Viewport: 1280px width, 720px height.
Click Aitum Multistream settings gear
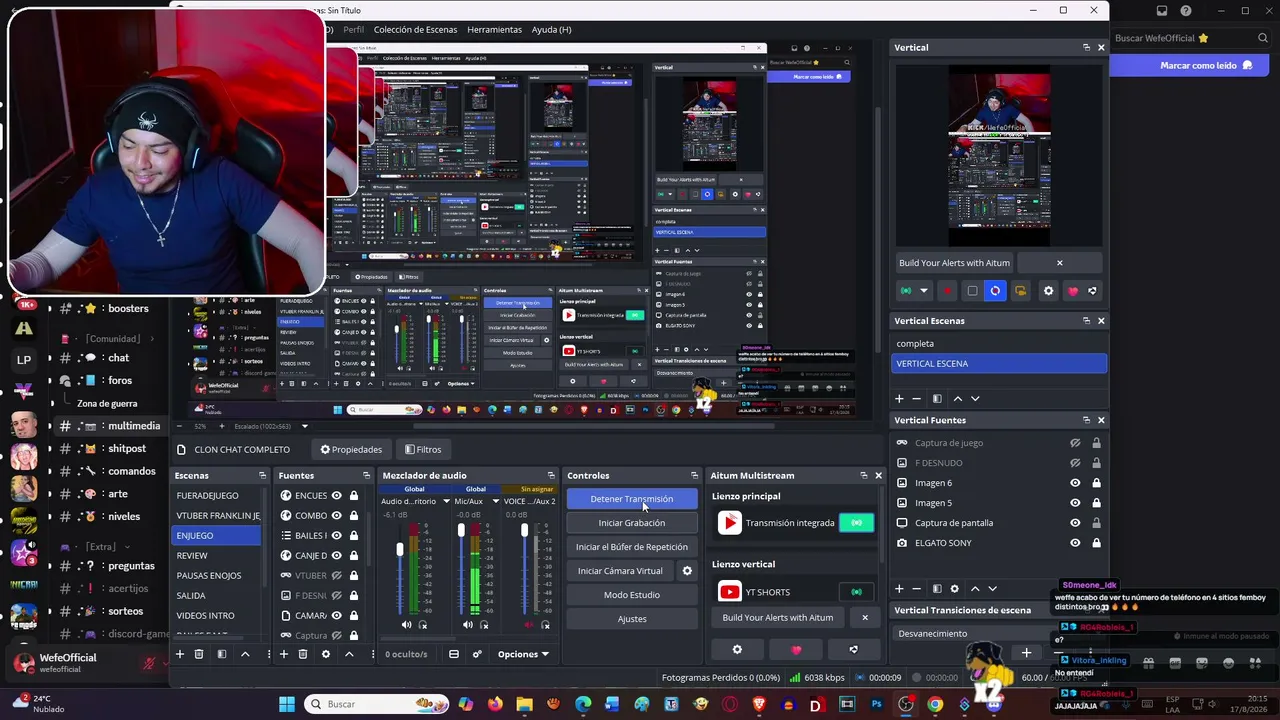pyautogui.click(x=737, y=649)
